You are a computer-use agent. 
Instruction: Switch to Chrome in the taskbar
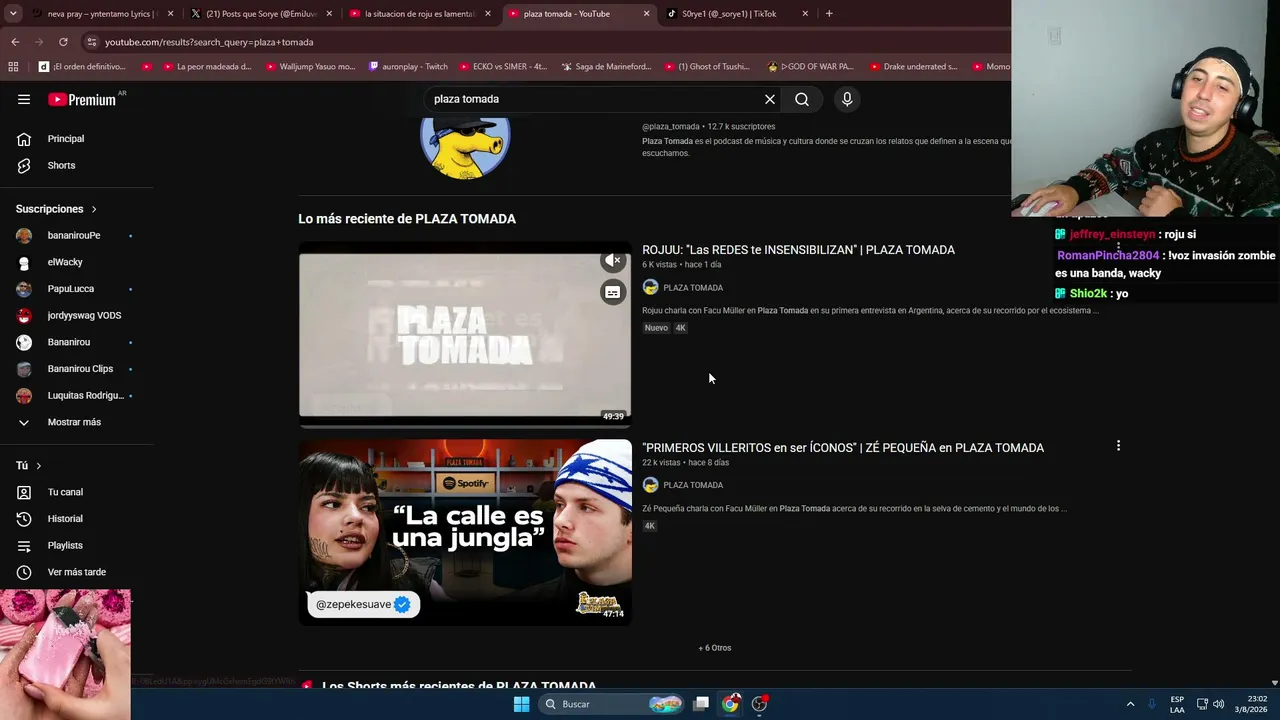pyautogui.click(x=730, y=704)
